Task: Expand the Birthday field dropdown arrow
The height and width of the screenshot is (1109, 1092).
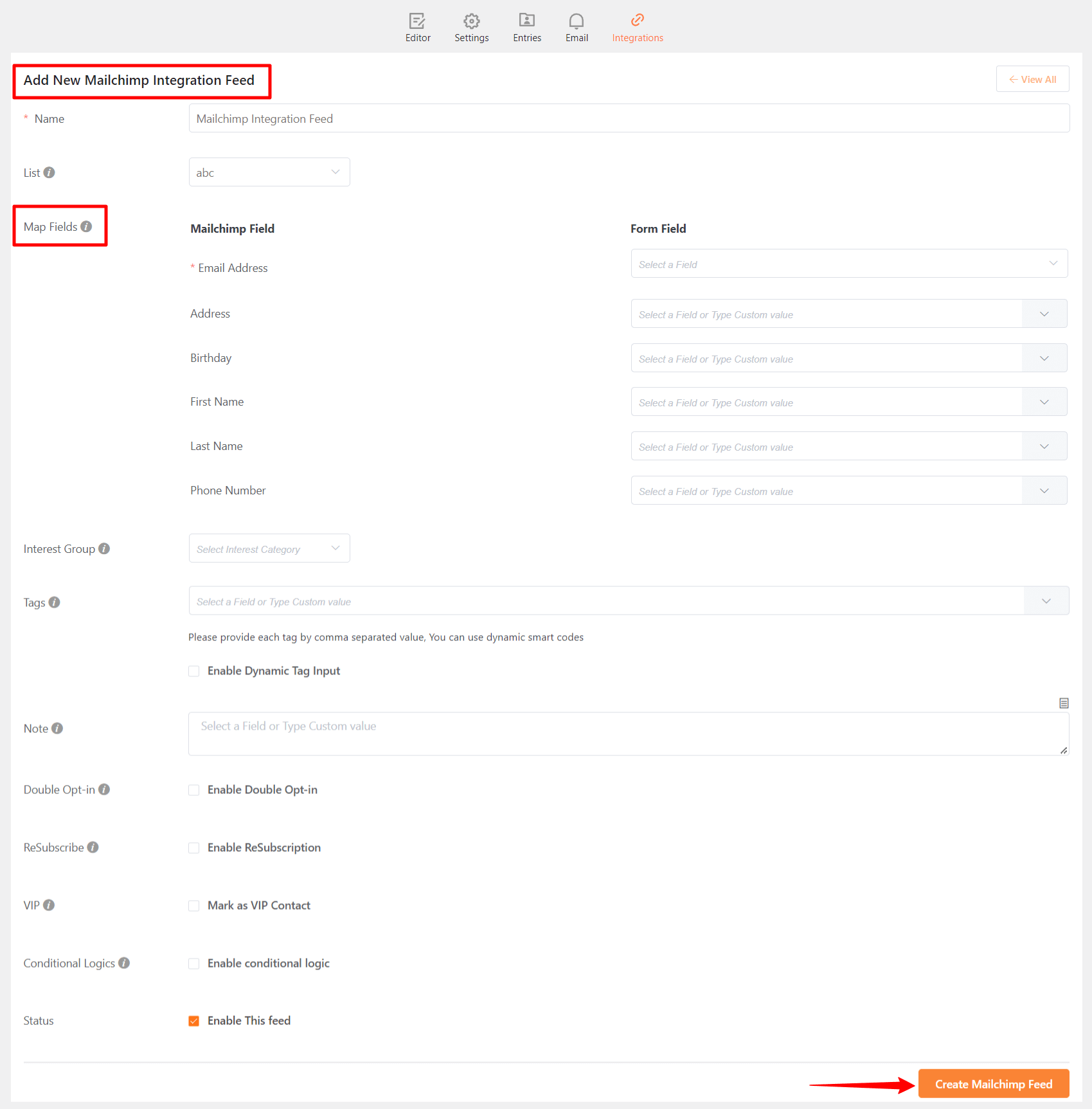Action: [x=1044, y=358]
